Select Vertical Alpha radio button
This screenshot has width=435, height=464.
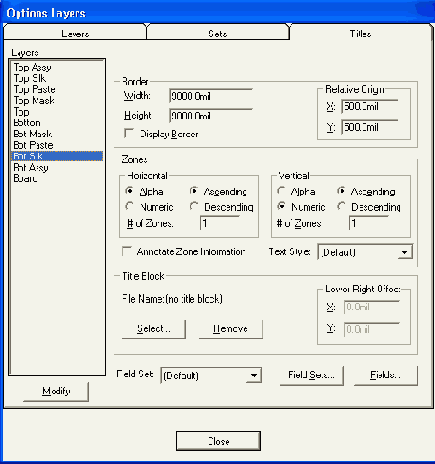point(281,191)
